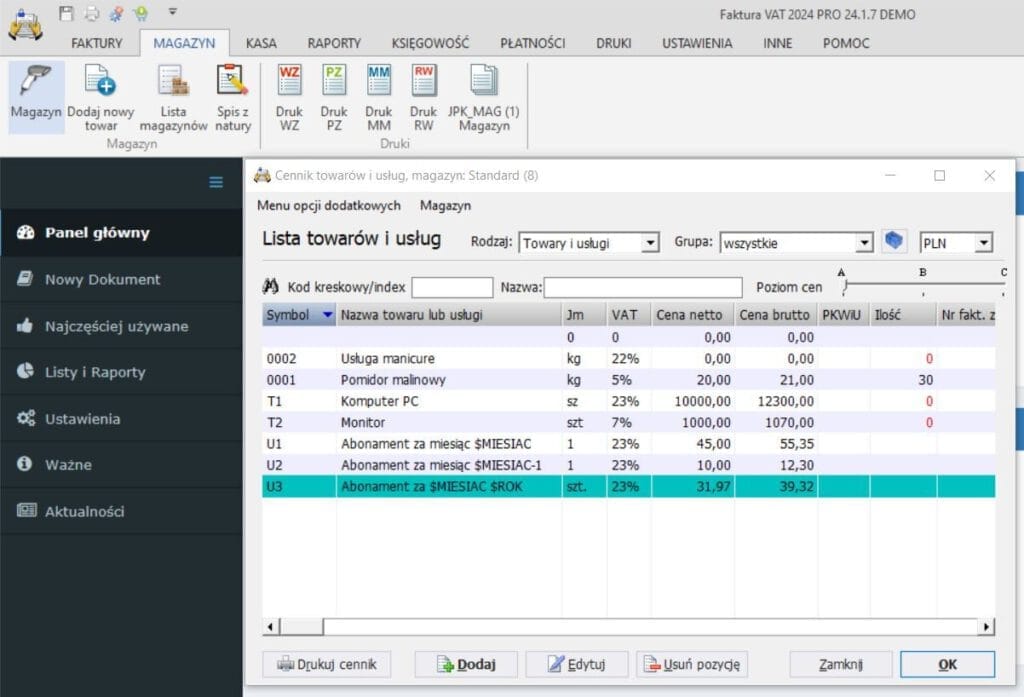Expand the Rodzaj dropdown

coord(650,243)
